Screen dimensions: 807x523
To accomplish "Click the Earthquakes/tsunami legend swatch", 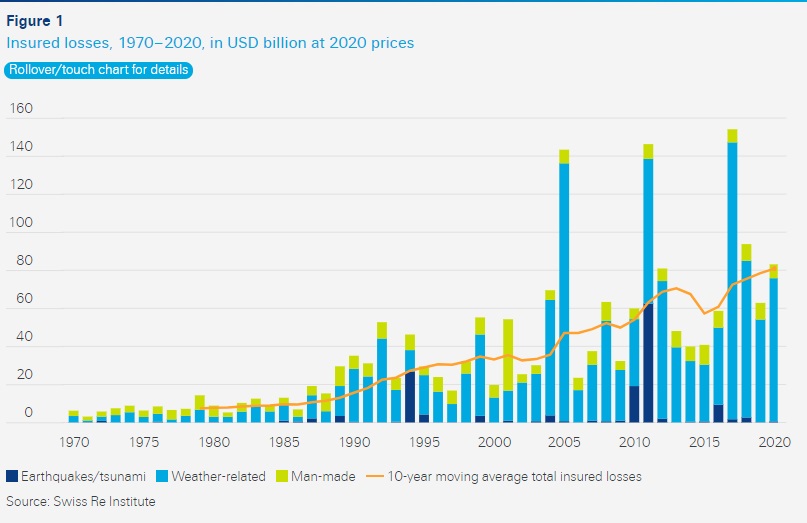I will 12,476.
